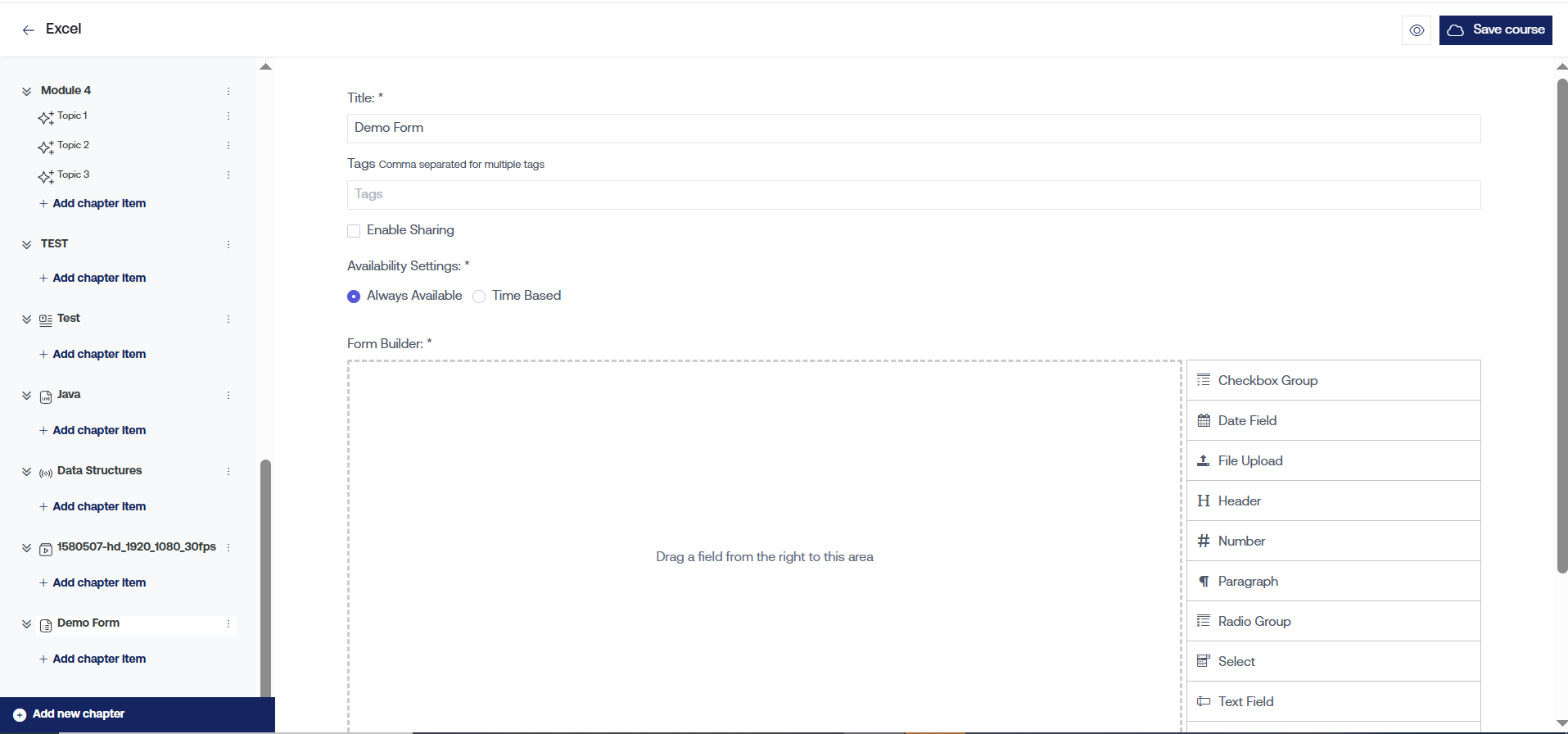Select the Time Based radio option
The width and height of the screenshot is (1568, 734).
479,297
